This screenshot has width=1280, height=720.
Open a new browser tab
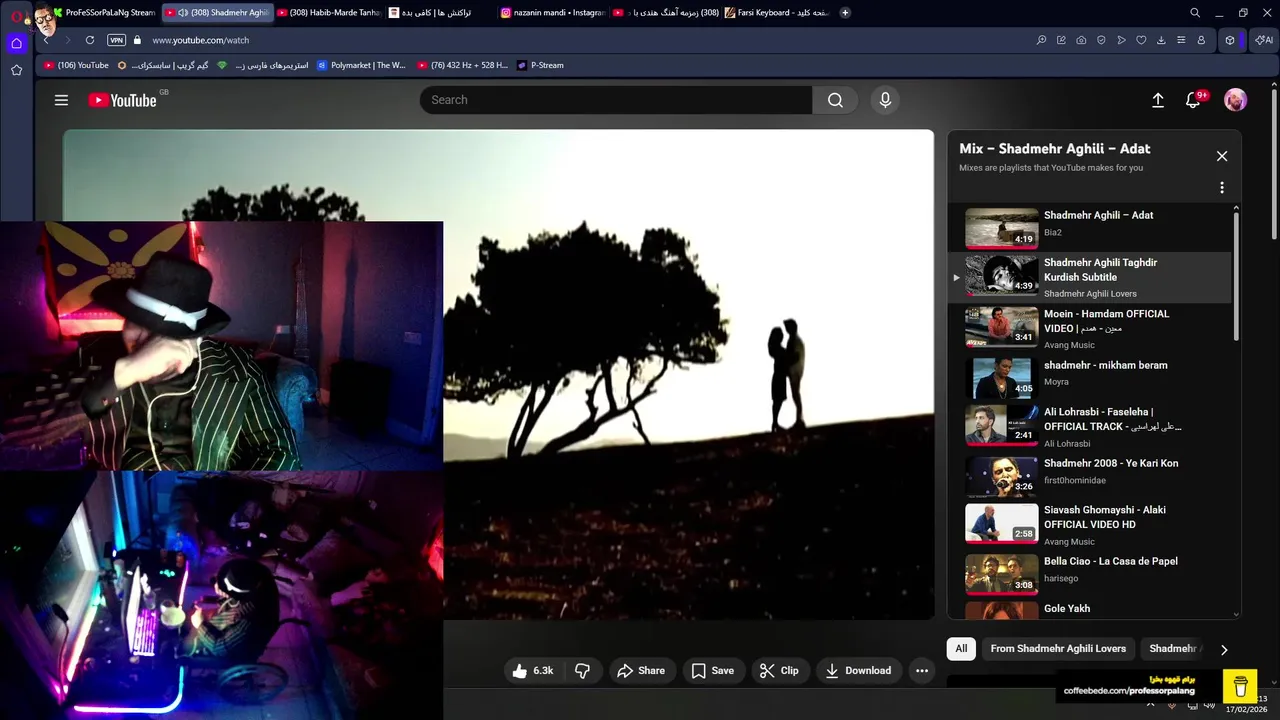coord(845,13)
